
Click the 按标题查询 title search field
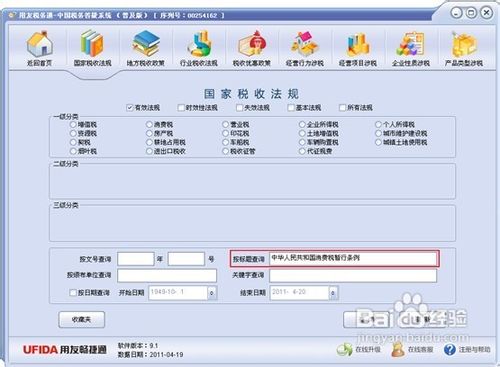point(353,259)
